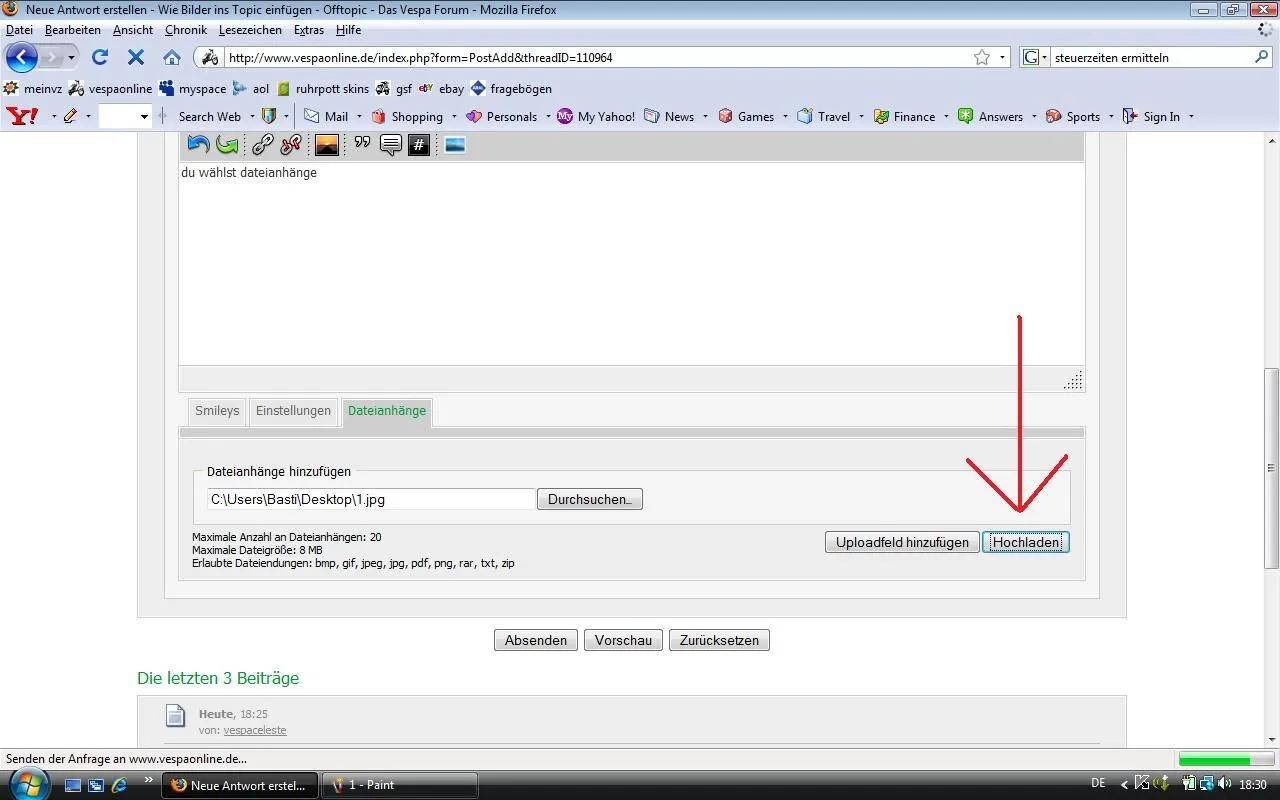Click the quotation marks quote icon

362,144
